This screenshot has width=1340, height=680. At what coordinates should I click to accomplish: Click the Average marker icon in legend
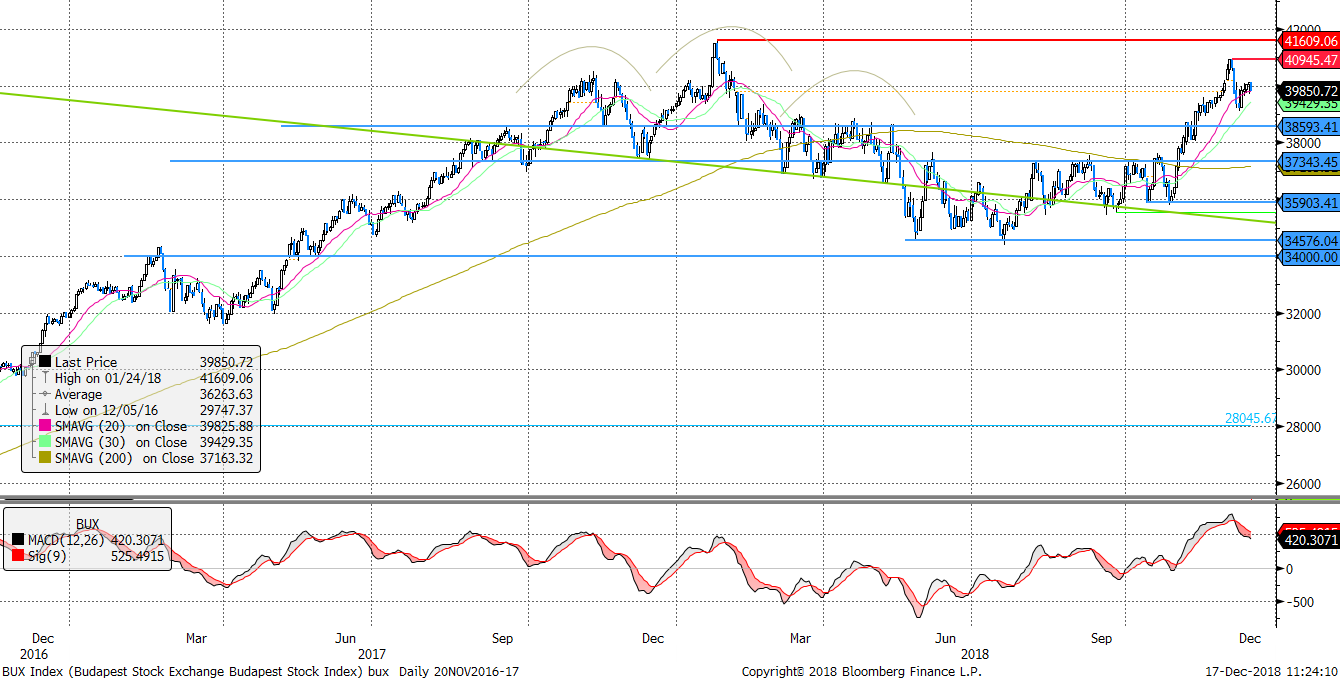tap(45, 395)
